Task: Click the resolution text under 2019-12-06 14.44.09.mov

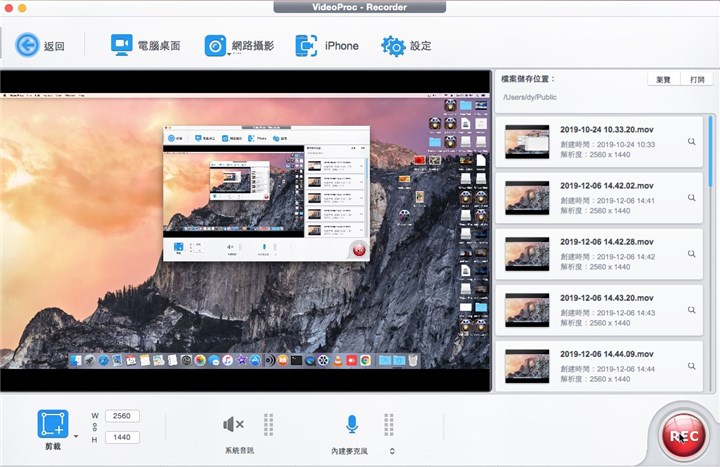Action: [595, 379]
